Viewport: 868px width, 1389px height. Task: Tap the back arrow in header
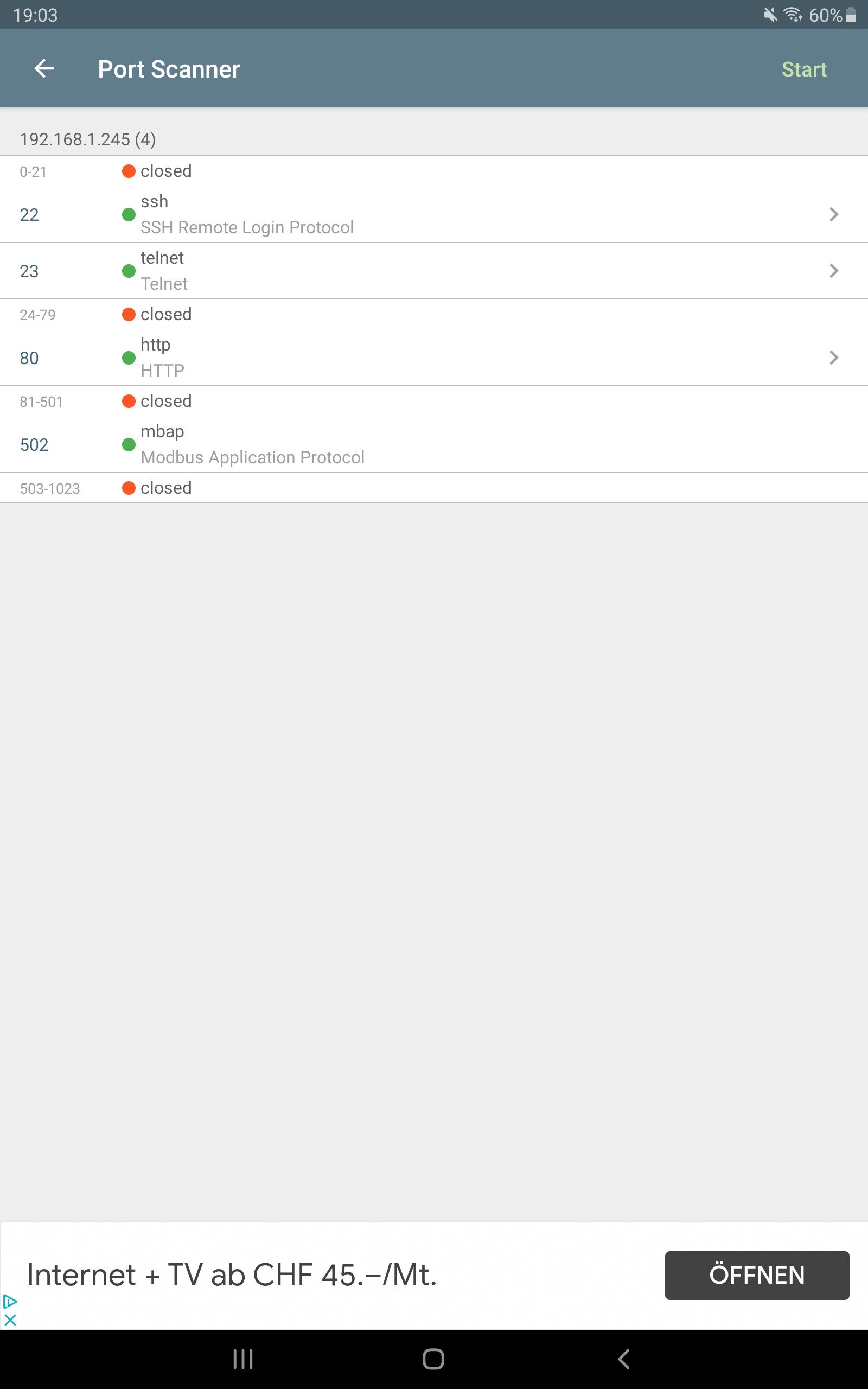(x=44, y=69)
